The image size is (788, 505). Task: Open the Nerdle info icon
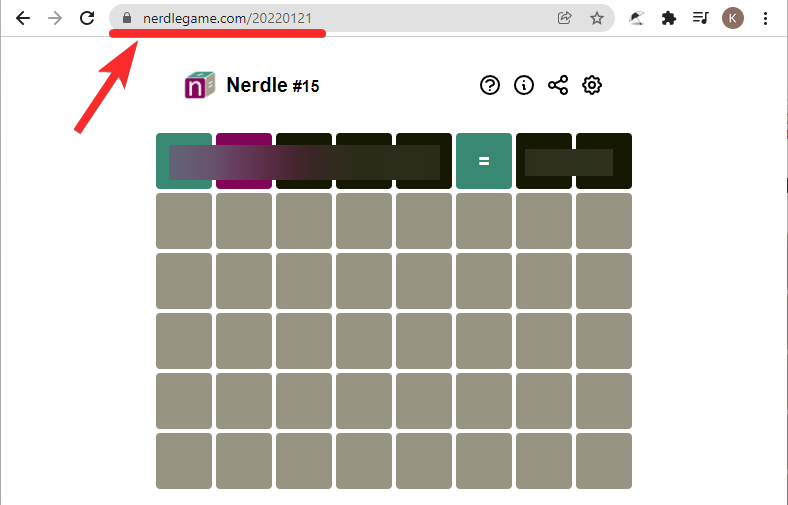pyautogui.click(x=524, y=85)
